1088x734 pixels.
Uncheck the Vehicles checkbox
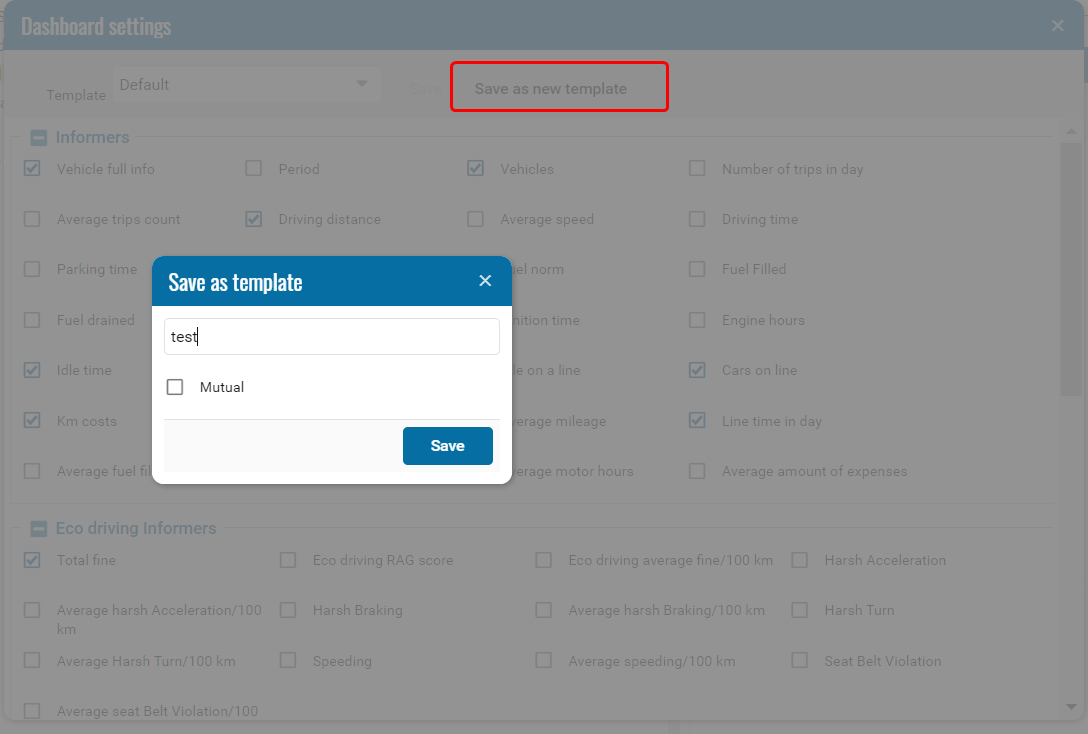click(x=476, y=169)
